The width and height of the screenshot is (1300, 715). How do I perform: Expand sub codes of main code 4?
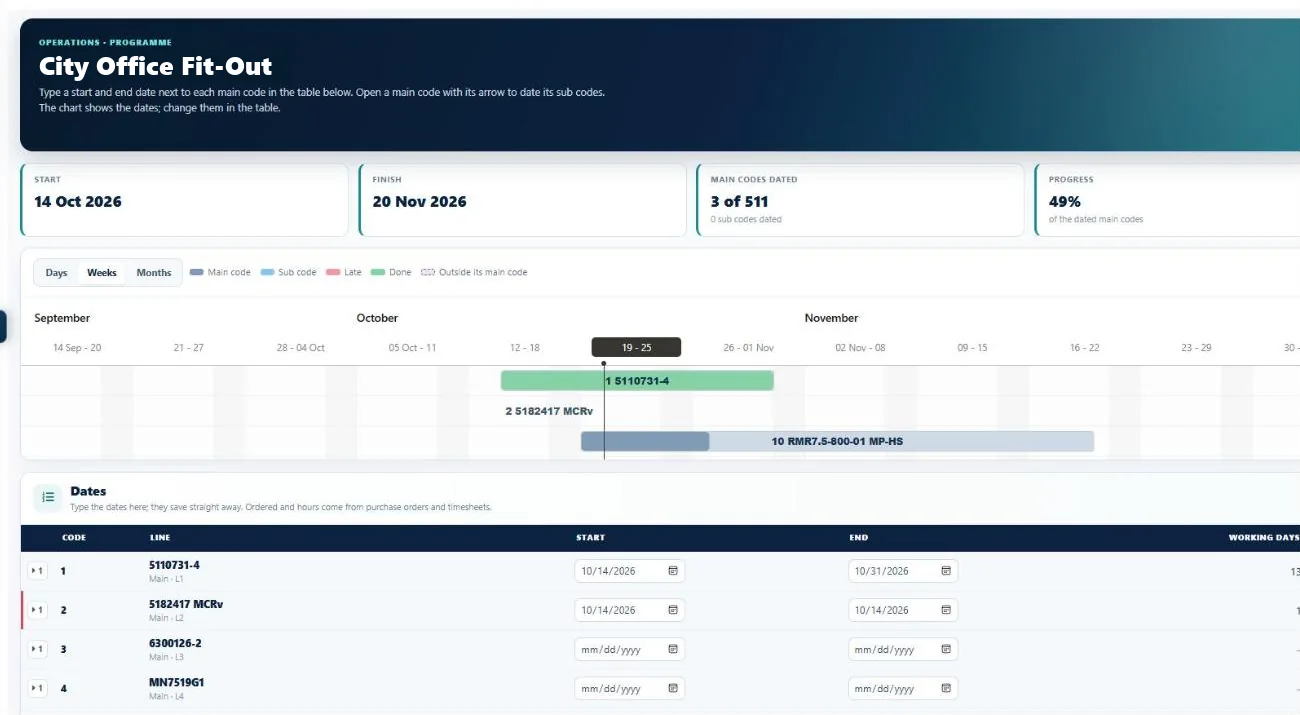pos(37,688)
